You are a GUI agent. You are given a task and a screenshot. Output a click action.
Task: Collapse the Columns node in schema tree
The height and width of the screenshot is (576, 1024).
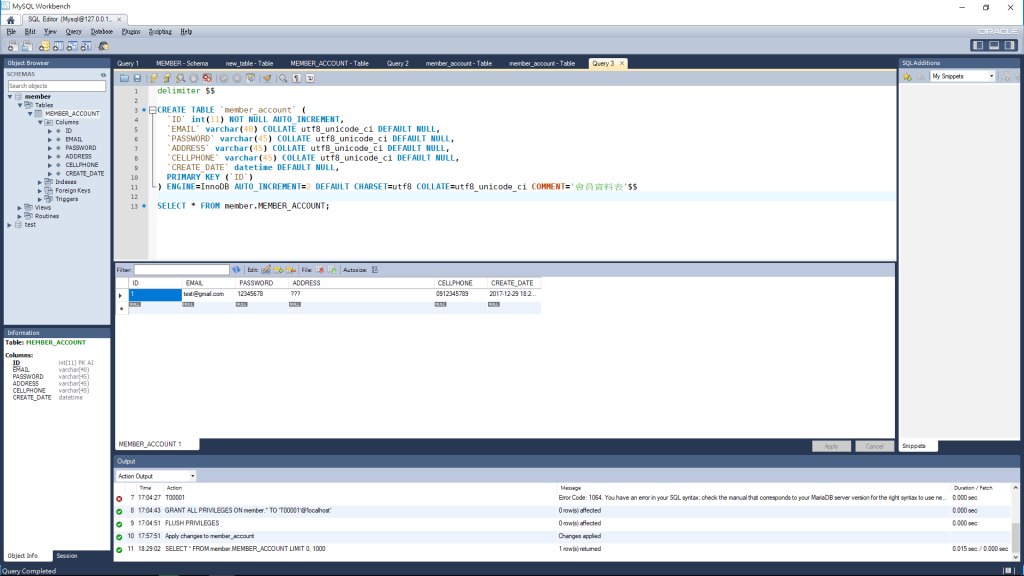coord(40,122)
